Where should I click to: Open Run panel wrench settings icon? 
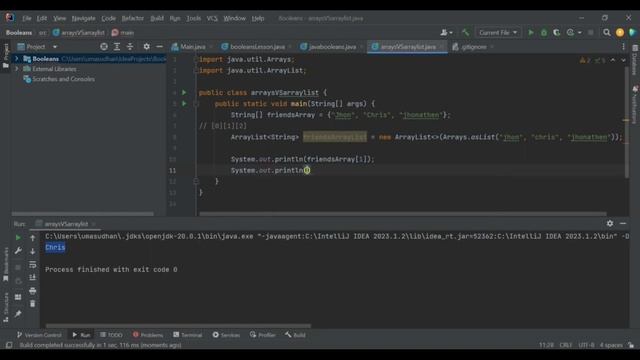(18, 251)
